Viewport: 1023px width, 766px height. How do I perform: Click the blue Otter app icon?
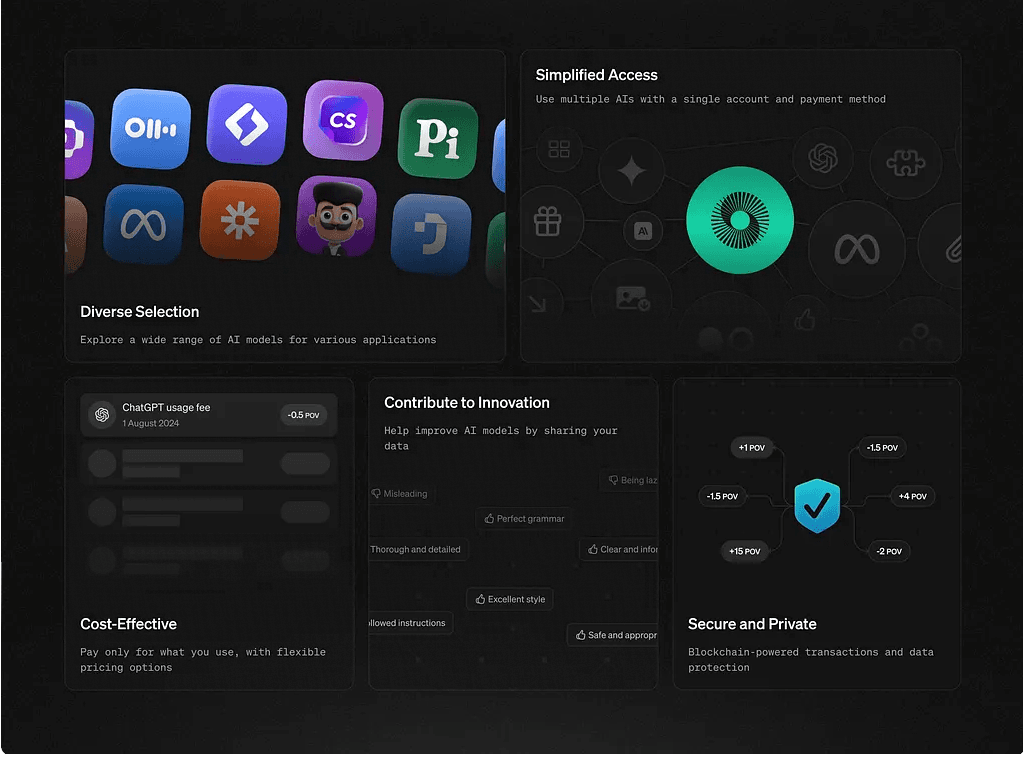point(150,129)
